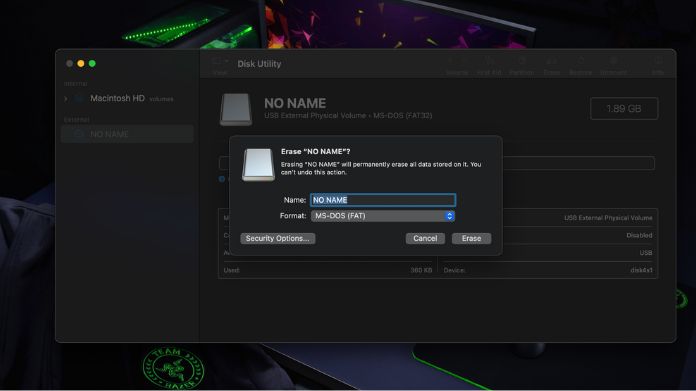Click the "Disabled" value in the info table
This screenshot has height=391, width=696.
point(639,235)
